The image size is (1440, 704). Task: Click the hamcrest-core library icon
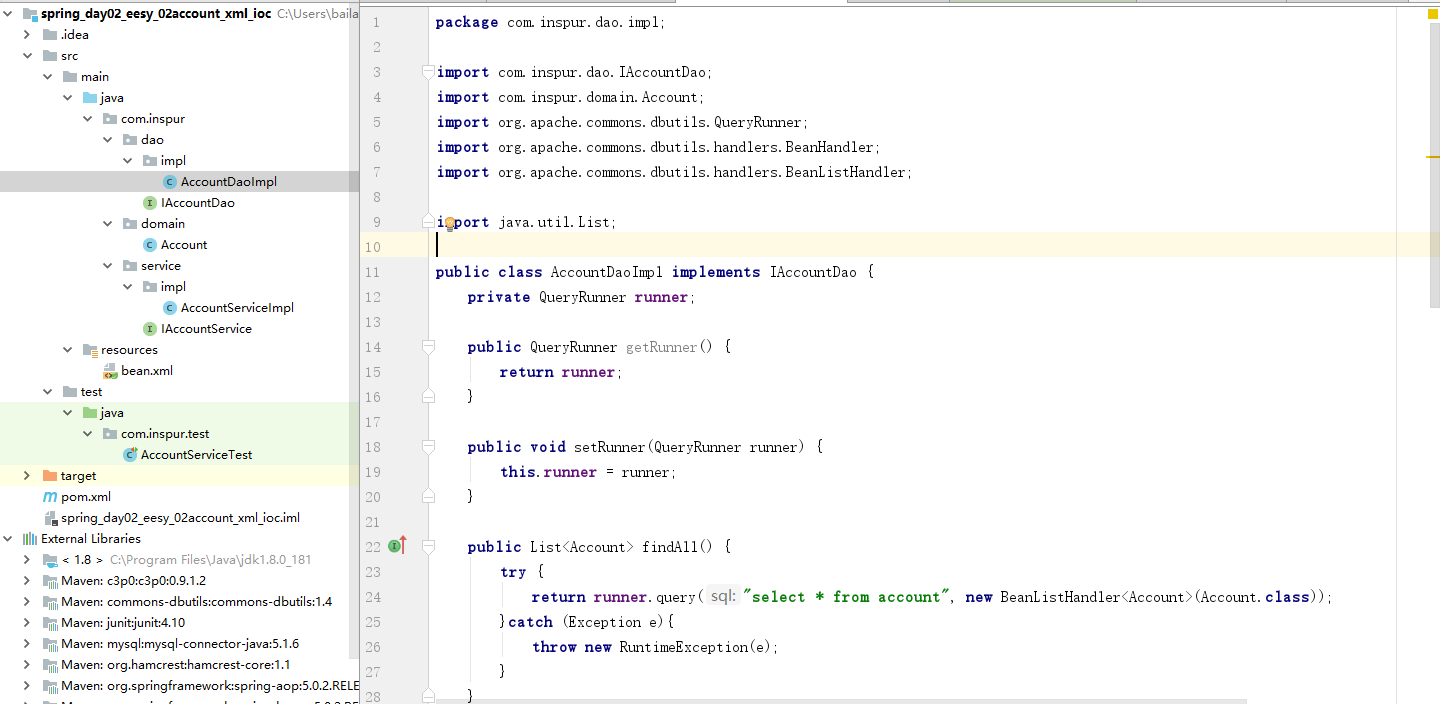pyautogui.click(x=50, y=665)
